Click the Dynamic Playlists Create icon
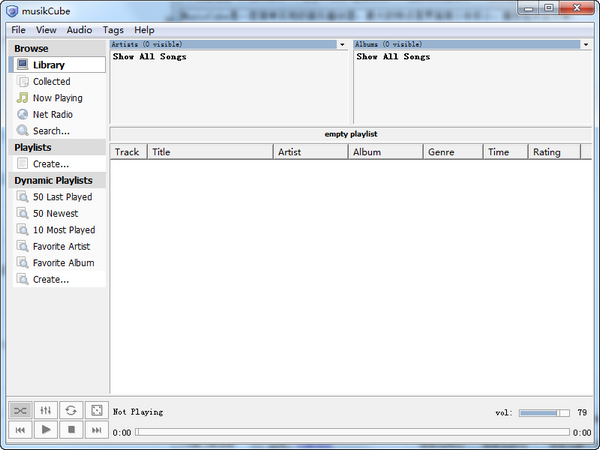This screenshot has width=600, height=450. (x=23, y=279)
